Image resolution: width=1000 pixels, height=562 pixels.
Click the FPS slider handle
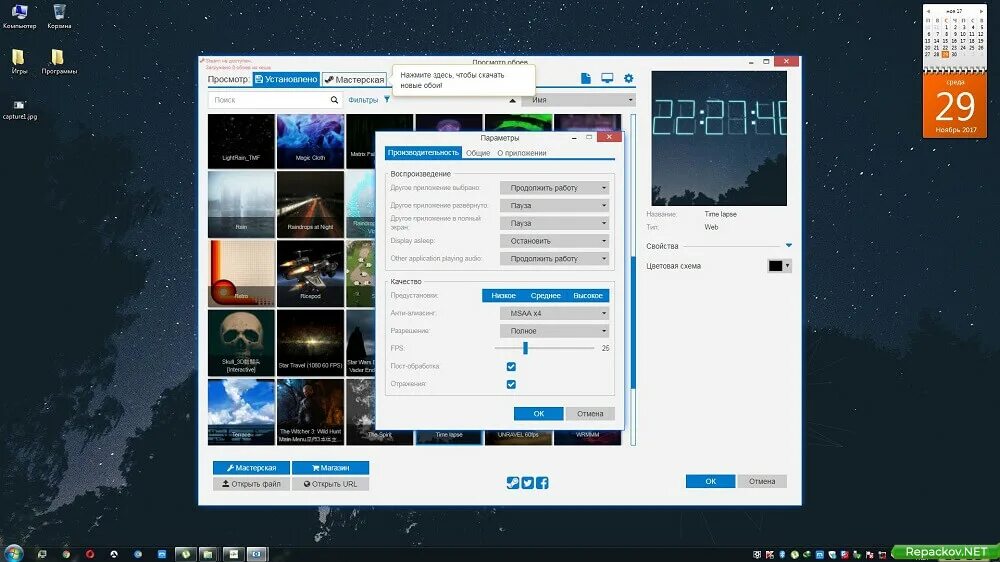pyautogui.click(x=526, y=348)
